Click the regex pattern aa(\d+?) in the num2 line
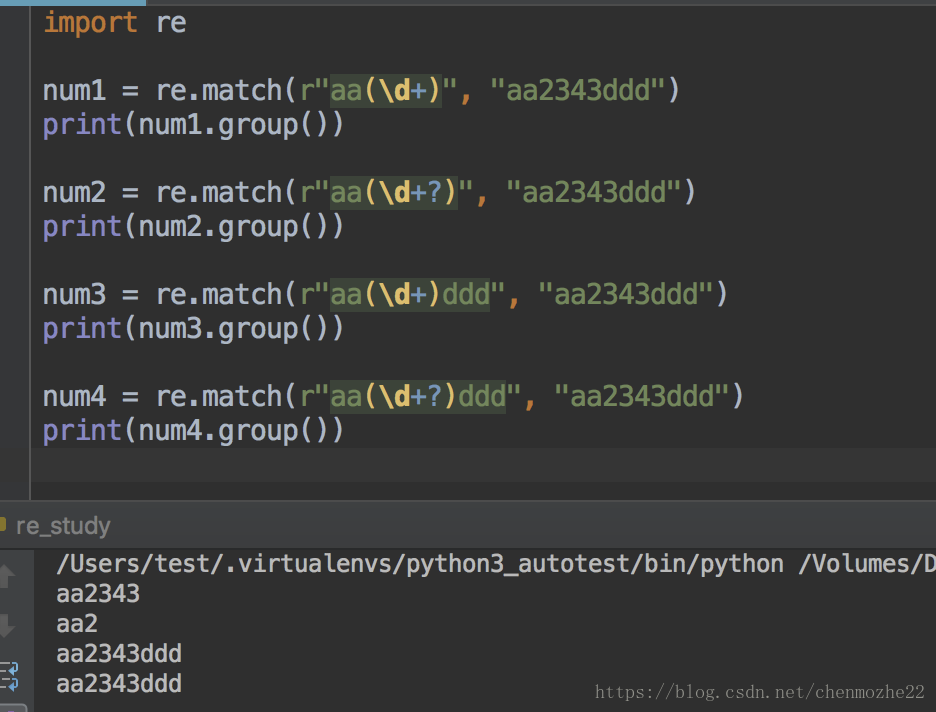The width and height of the screenshot is (936, 712). pyautogui.click(x=394, y=193)
